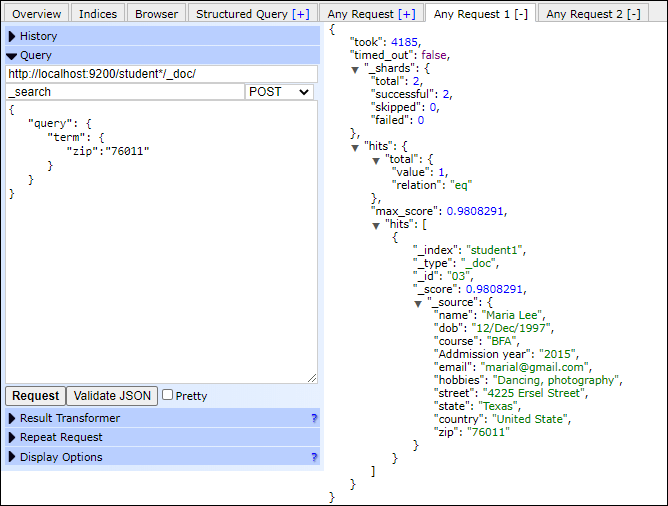Click the street value 4225 Ersel Street
The image size is (668, 506).
(534, 393)
